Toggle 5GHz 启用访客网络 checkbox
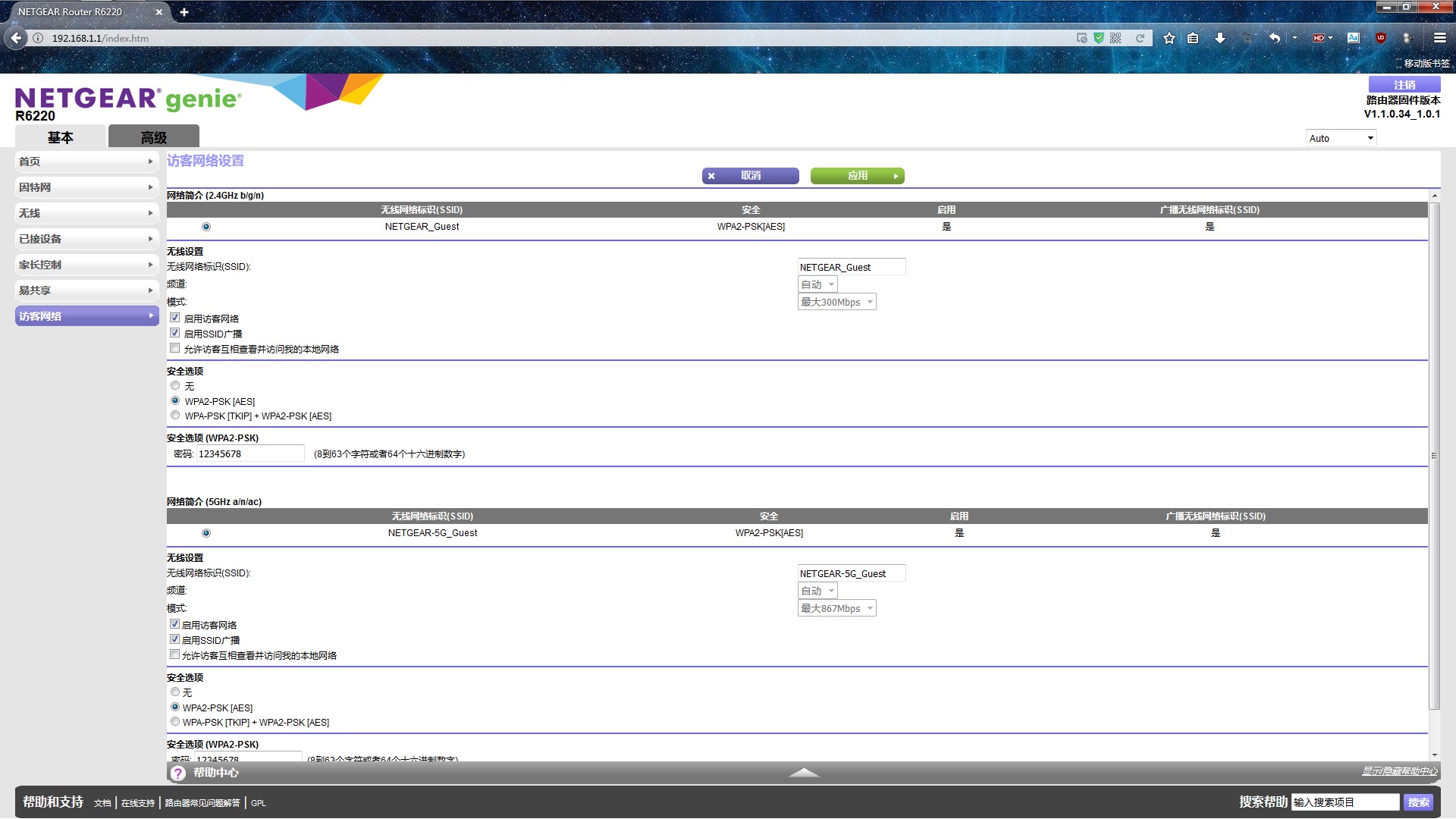 (x=175, y=624)
